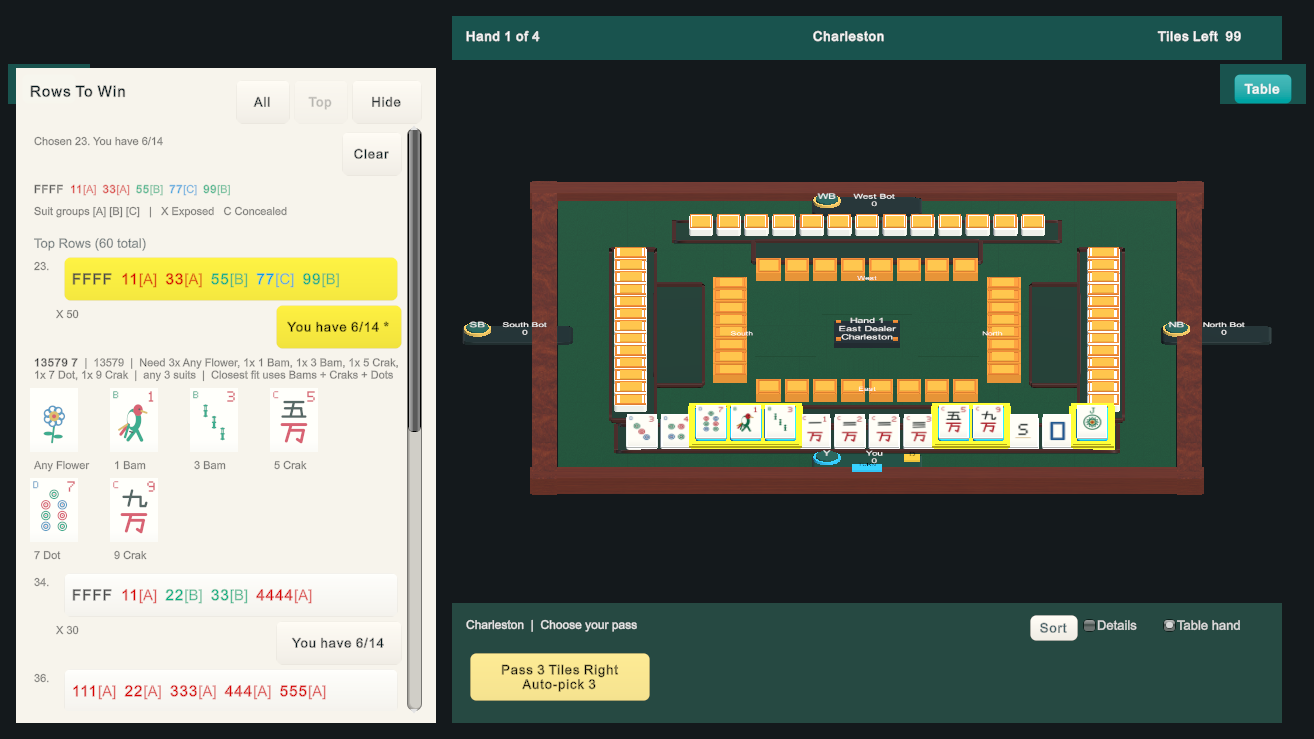Click the 'Tiles Left 99' counter
Image resolution: width=1314 pixels, height=739 pixels.
click(x=1199, y=36)
